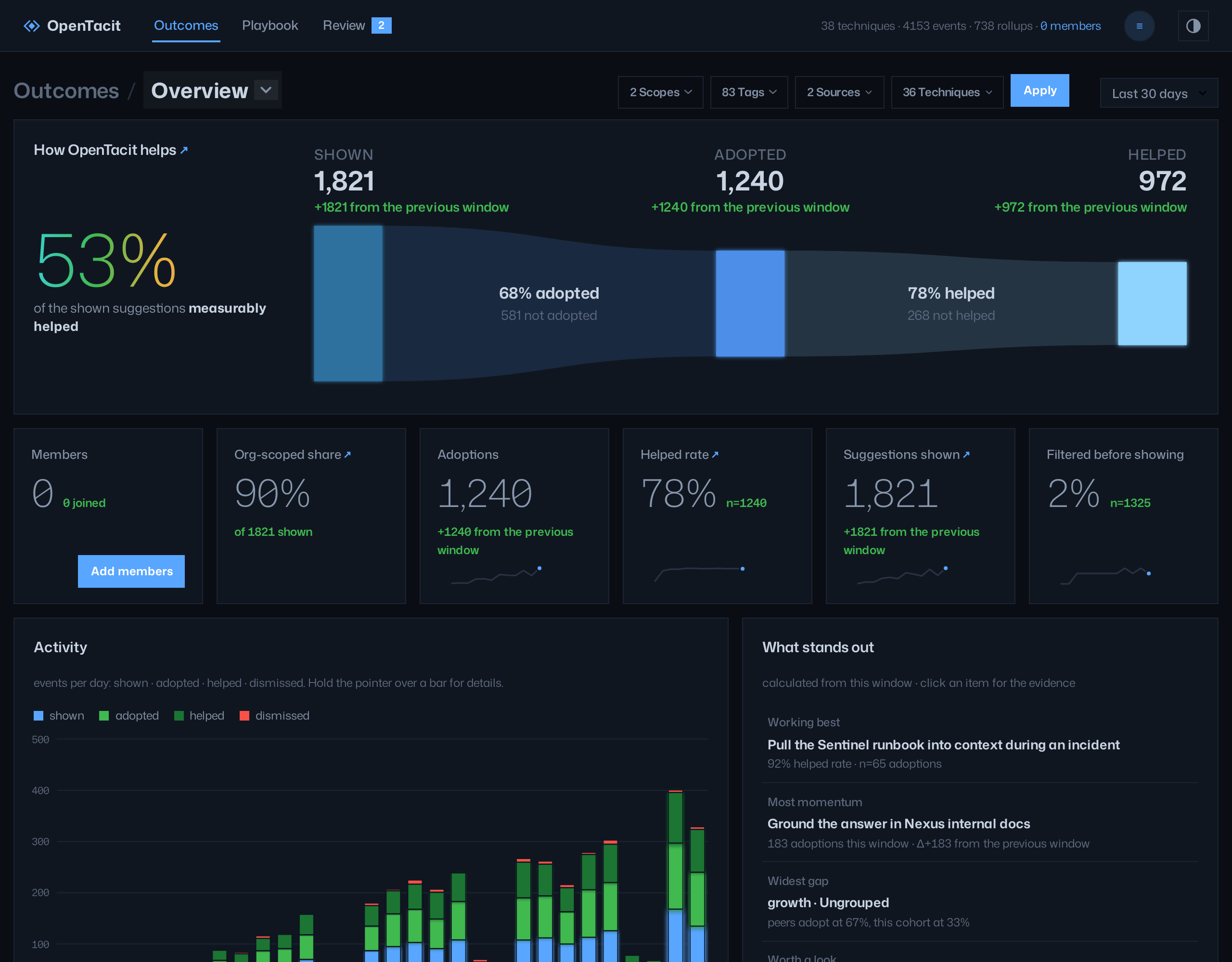
Task: Switch to the Outcomes tab
Action: click(186, 25)
